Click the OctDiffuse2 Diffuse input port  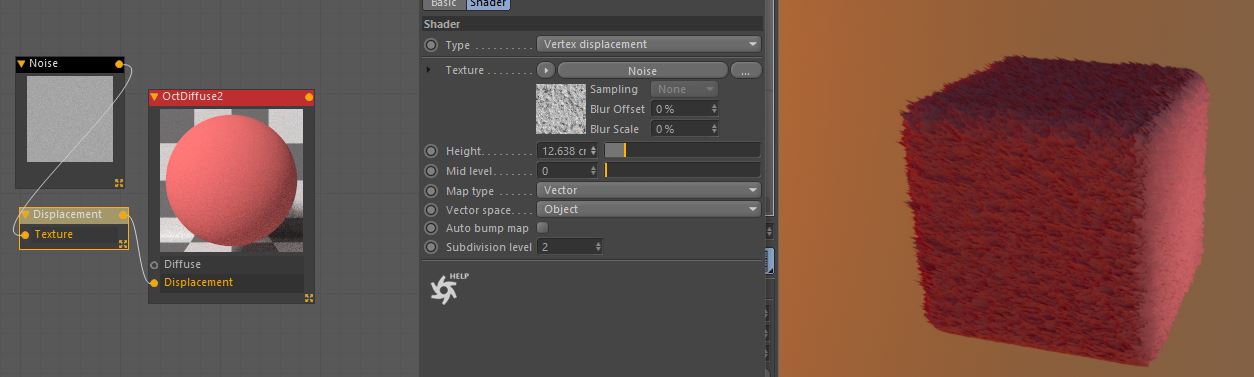click(x=154, y=265)
